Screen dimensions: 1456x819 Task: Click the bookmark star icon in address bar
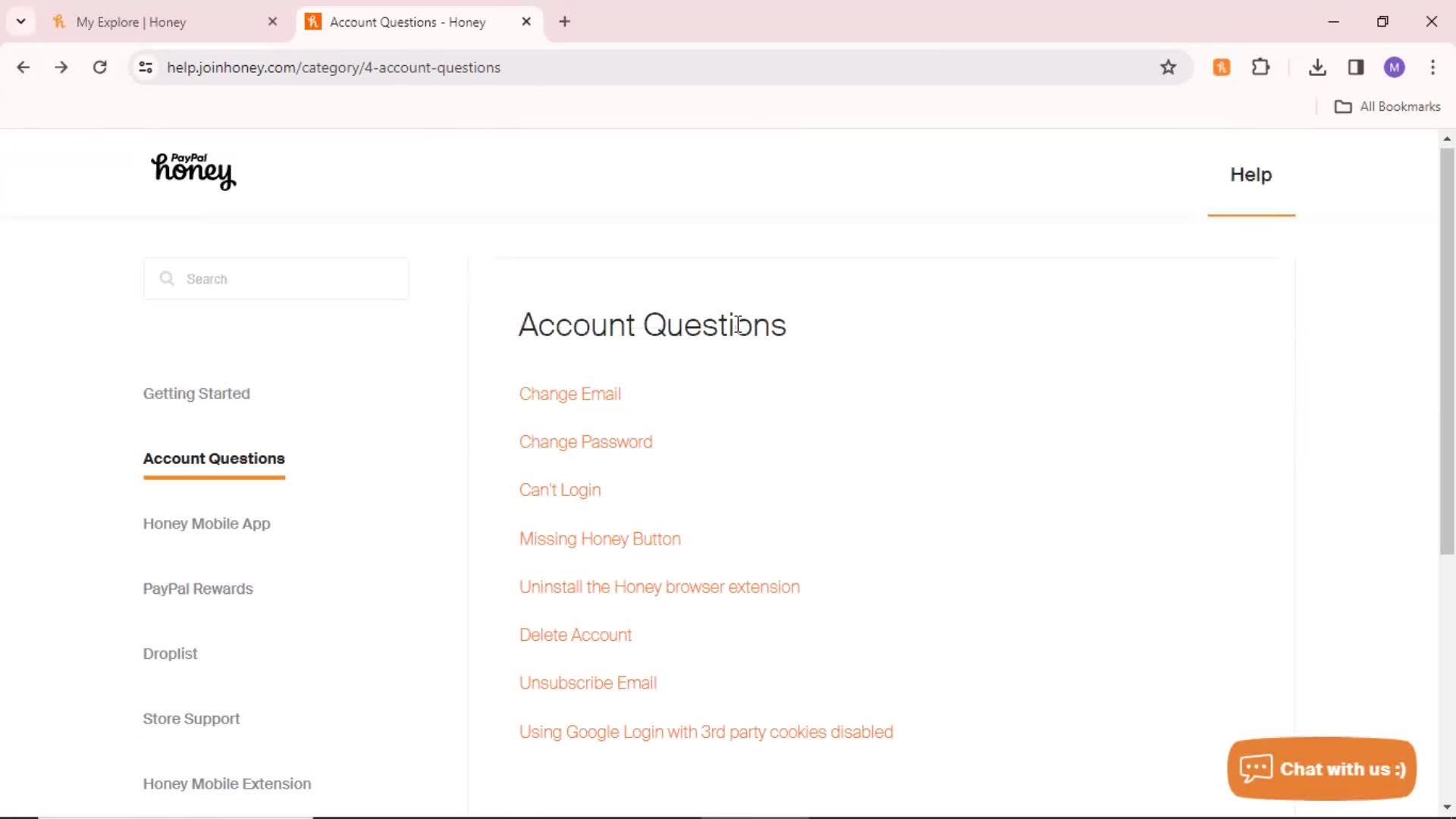[x=1170, y=67]
